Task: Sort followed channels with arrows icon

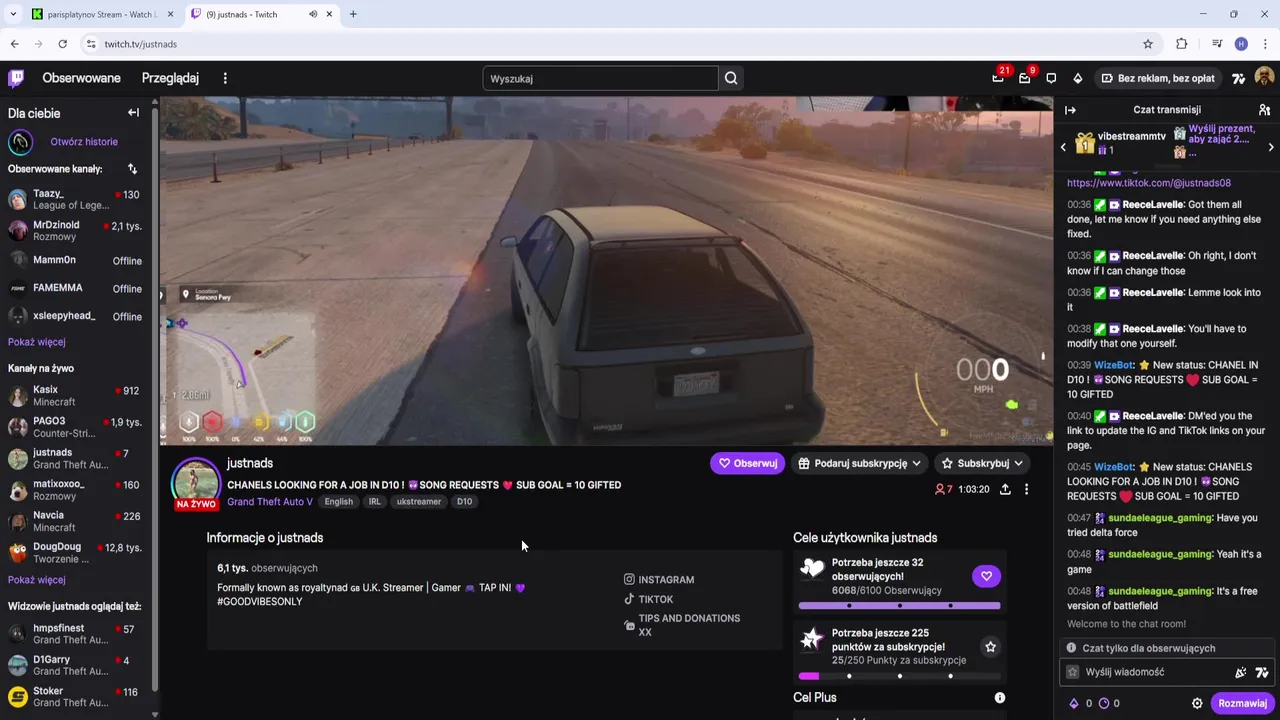Action: click(132, 169)
